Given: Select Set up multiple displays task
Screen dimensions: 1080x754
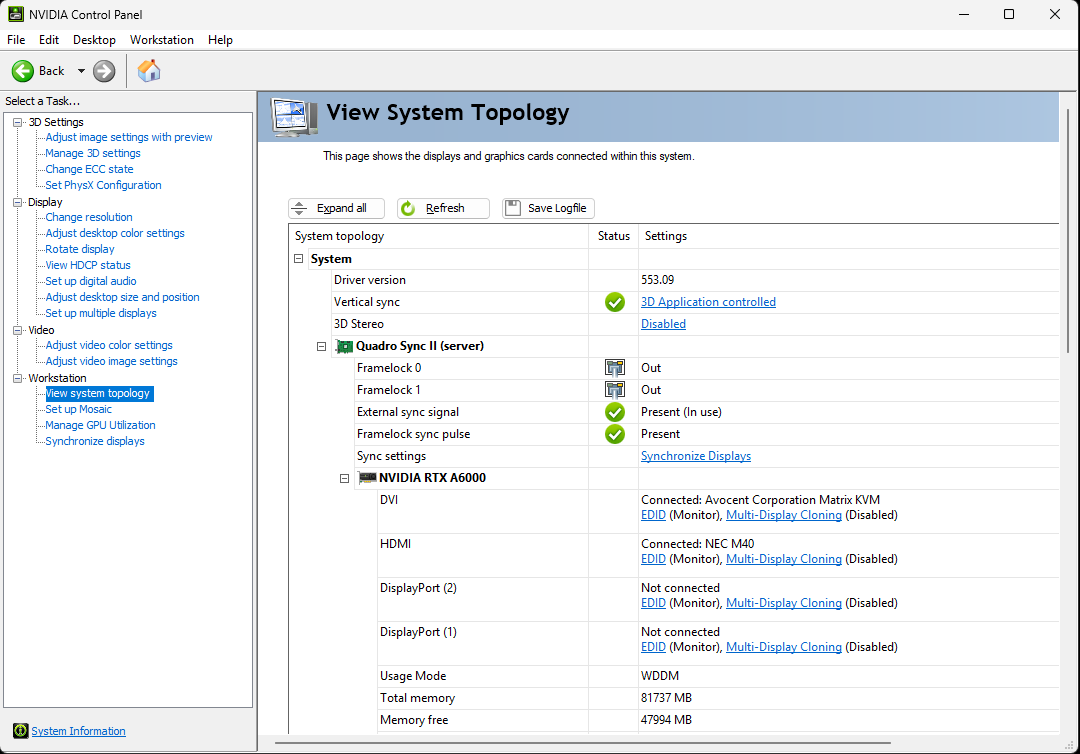Looking at the screenshot, I should click(x=101, y=313).
